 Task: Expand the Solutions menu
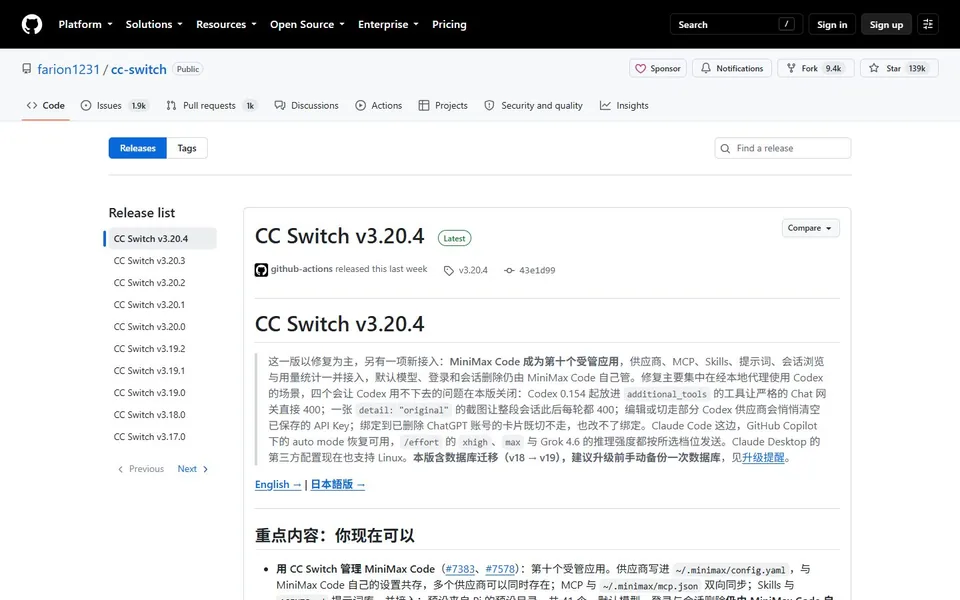(x=154, y=24)
